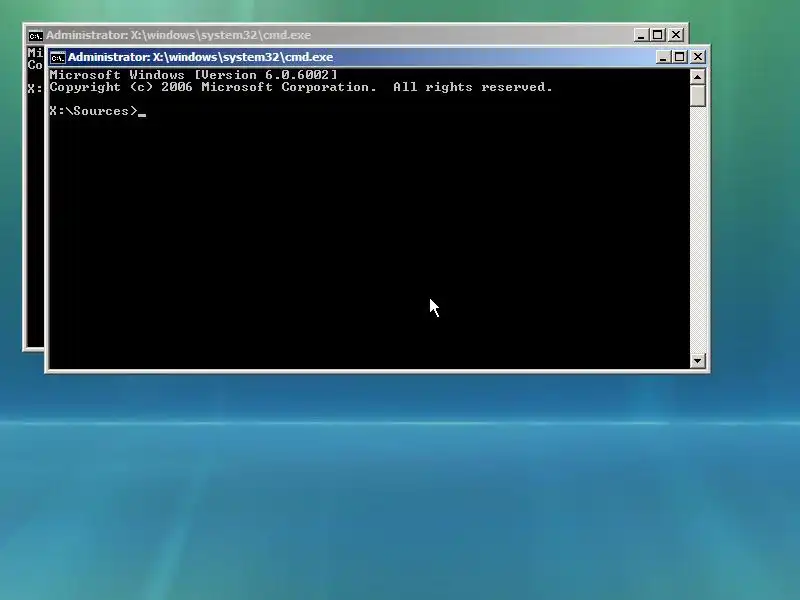Close the background cmd.exe window
This screenshot has height=600, width=800.
(676, 35)
